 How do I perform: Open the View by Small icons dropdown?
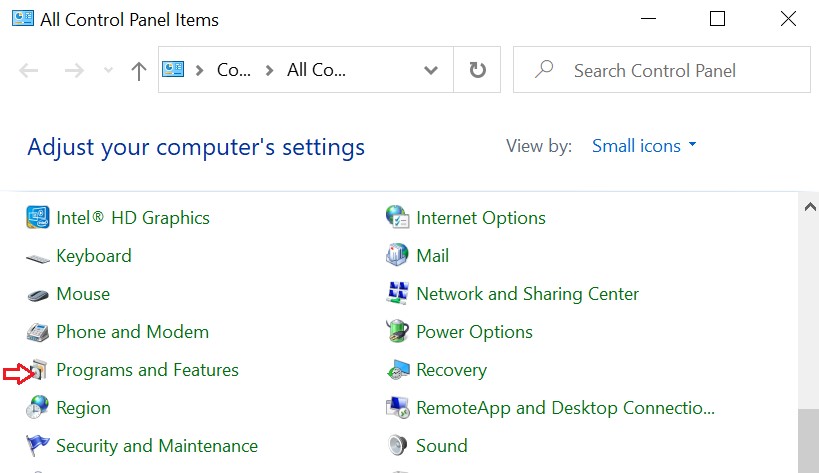point(644,146)
